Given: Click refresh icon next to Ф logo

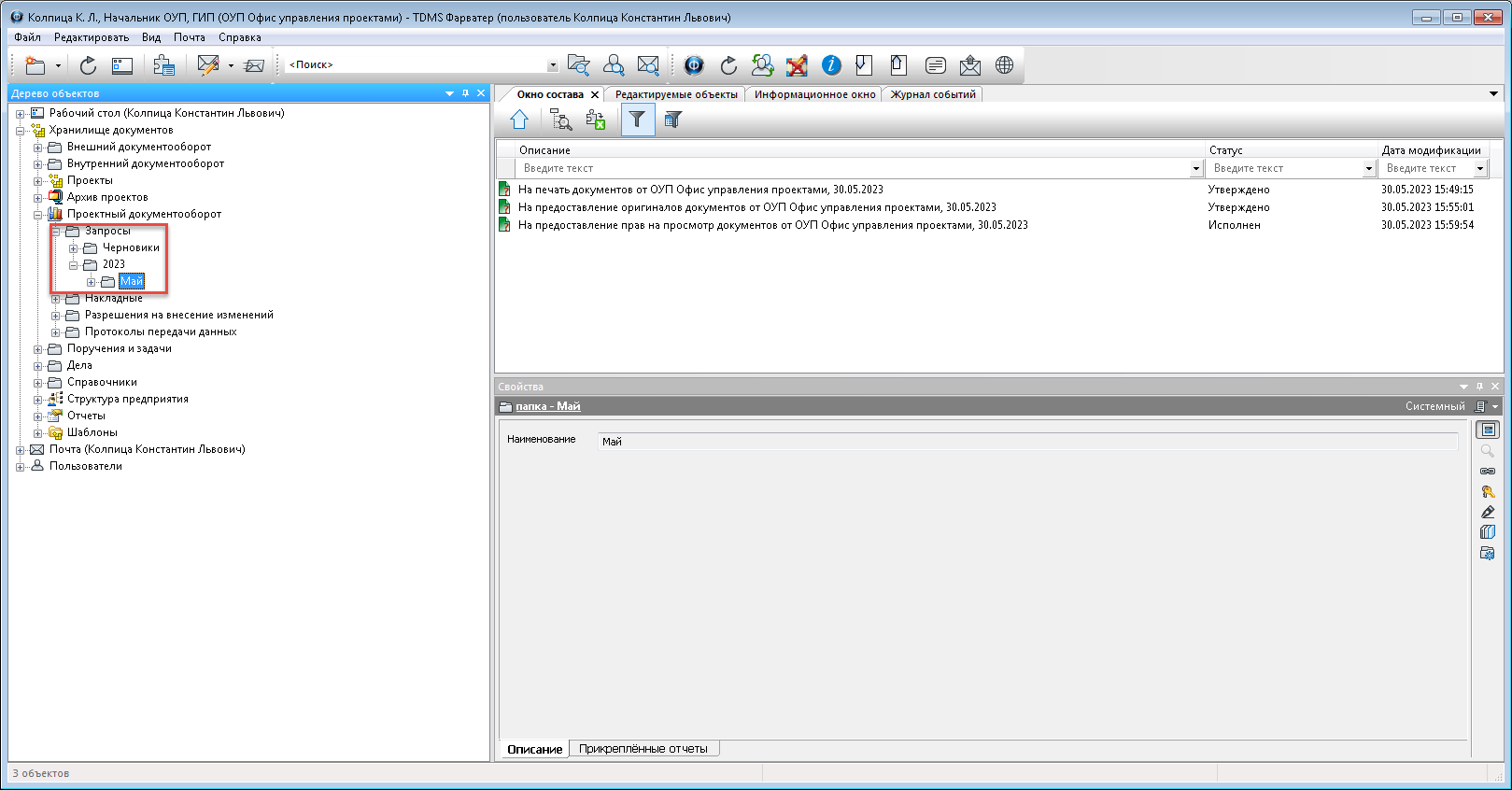Looking at the screenshot, I should pos(728,65).
